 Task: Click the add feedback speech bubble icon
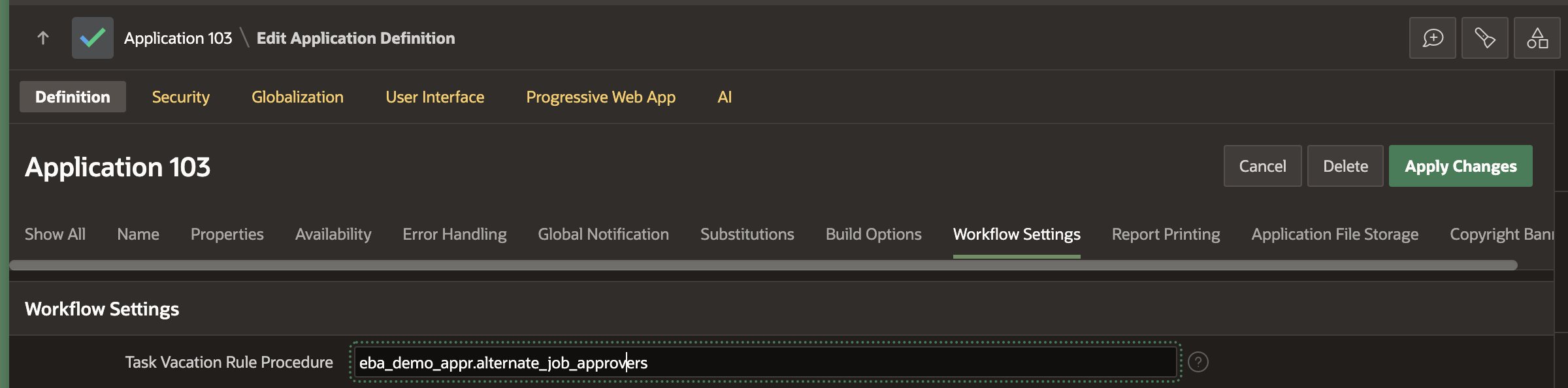point(1432,37)
